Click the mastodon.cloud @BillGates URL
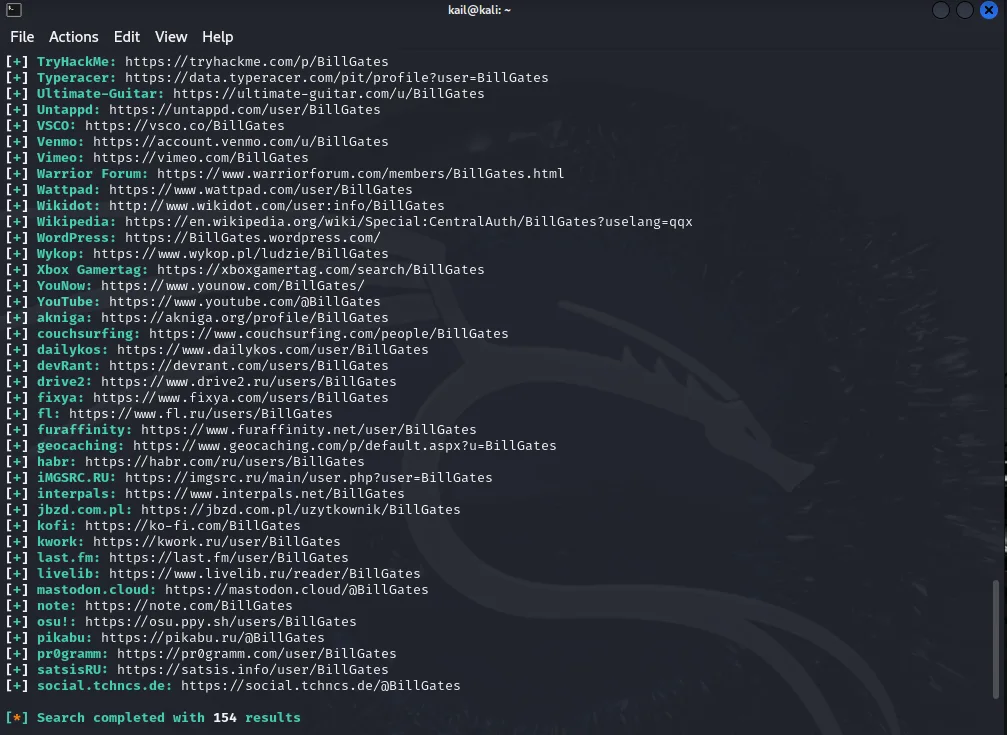 click(297, 590)
